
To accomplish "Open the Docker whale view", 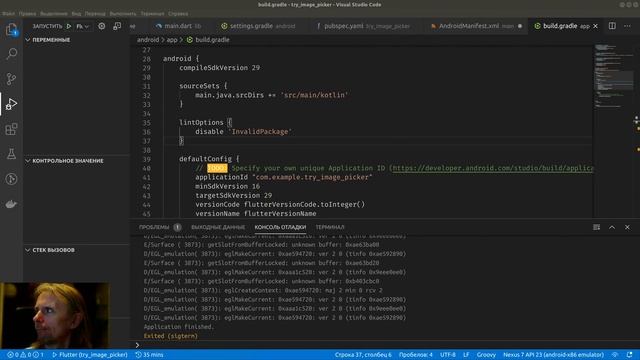I will (x=11, y=204).
